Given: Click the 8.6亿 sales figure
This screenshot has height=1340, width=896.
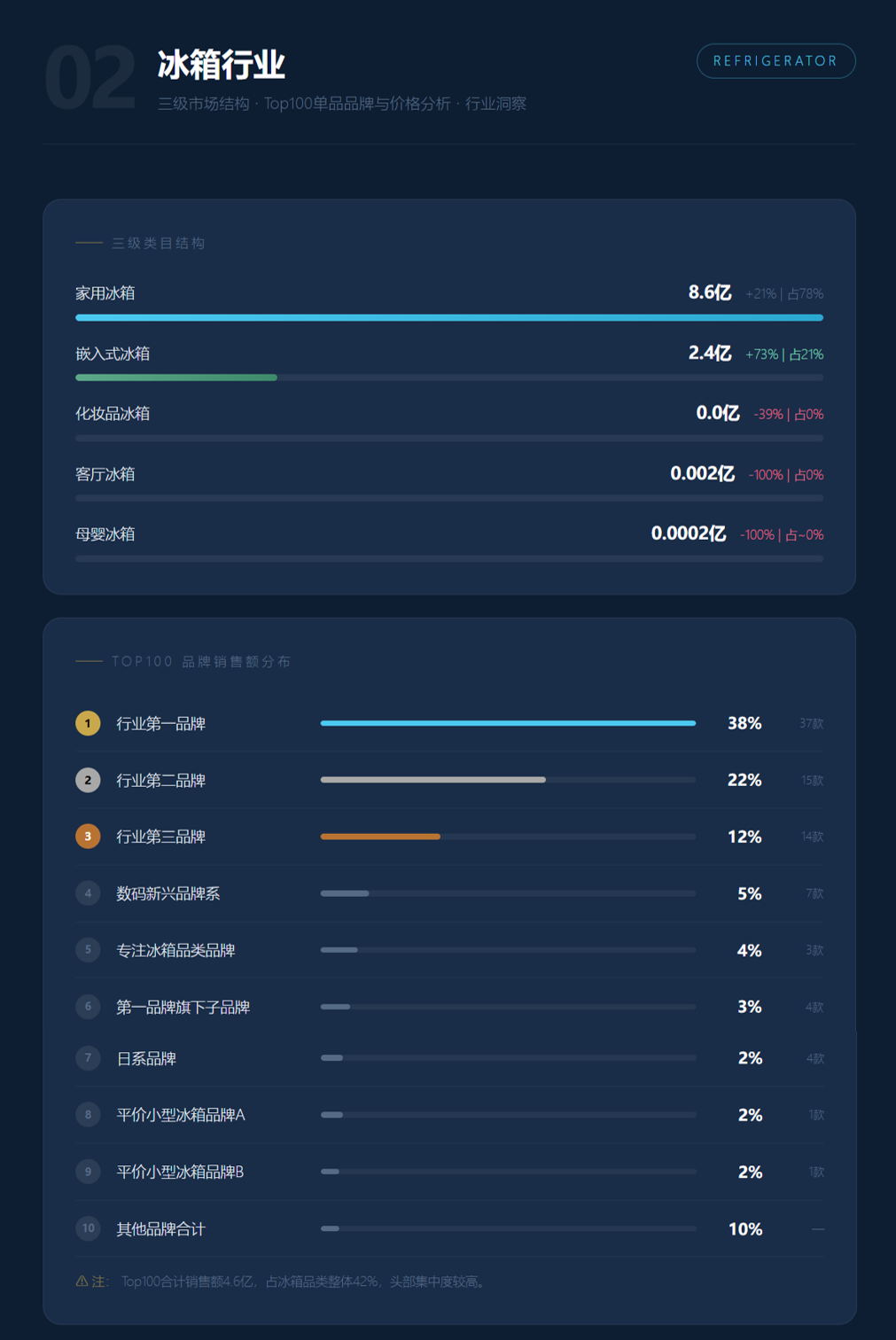Looking at the screenshot, I should tap(710, 292).
